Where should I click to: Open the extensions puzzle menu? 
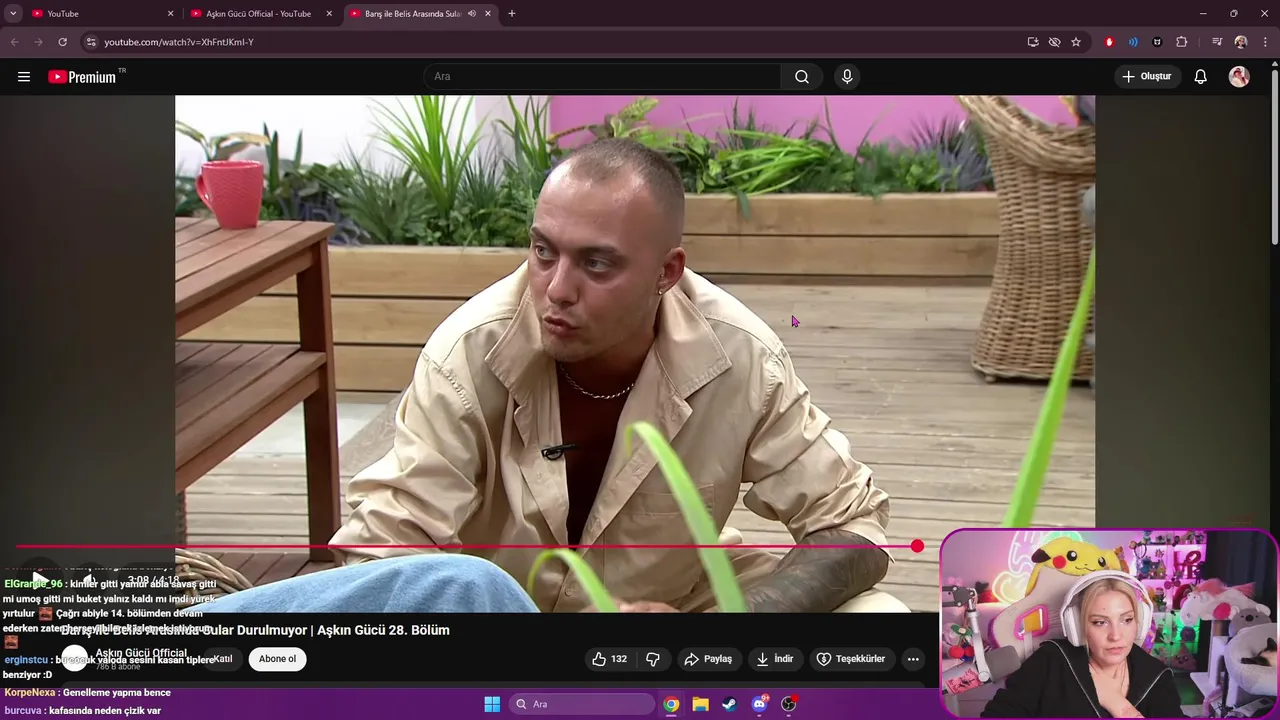(1182, 42)
